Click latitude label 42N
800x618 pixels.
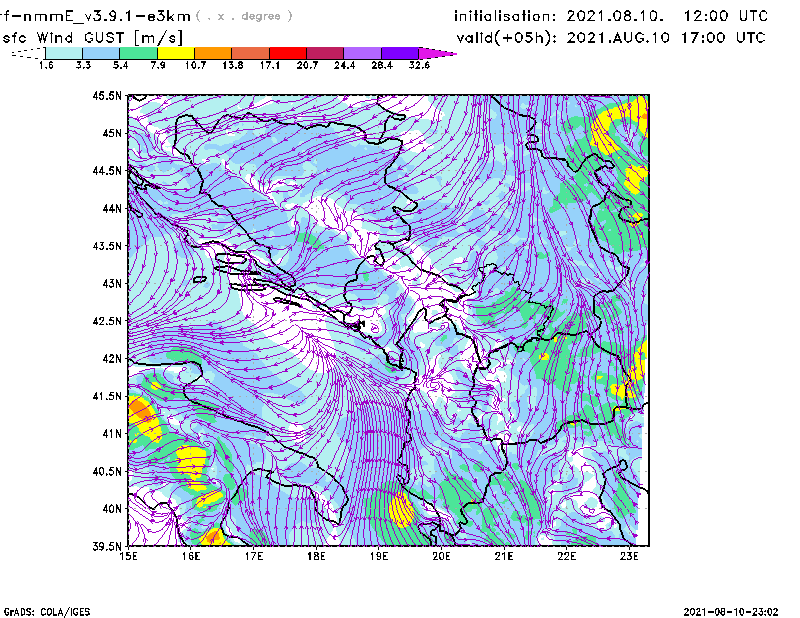pyautogui.click(x=112, y=359)
